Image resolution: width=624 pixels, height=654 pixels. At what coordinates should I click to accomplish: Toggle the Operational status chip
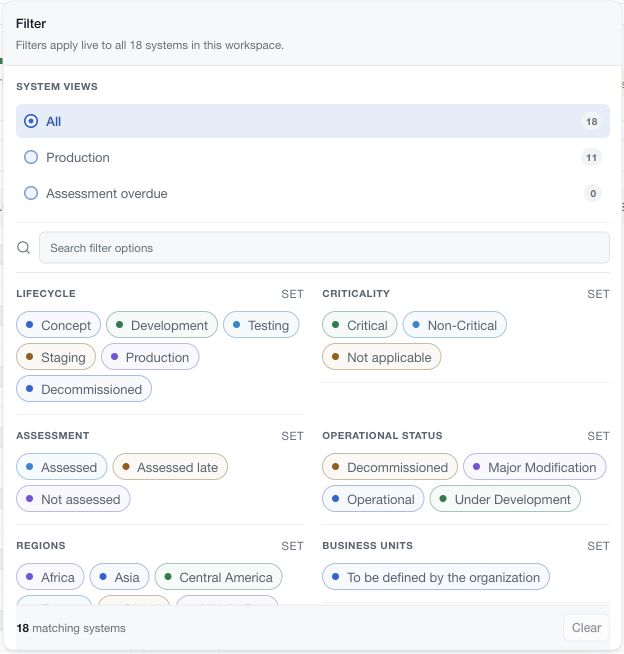coord(373,499)
